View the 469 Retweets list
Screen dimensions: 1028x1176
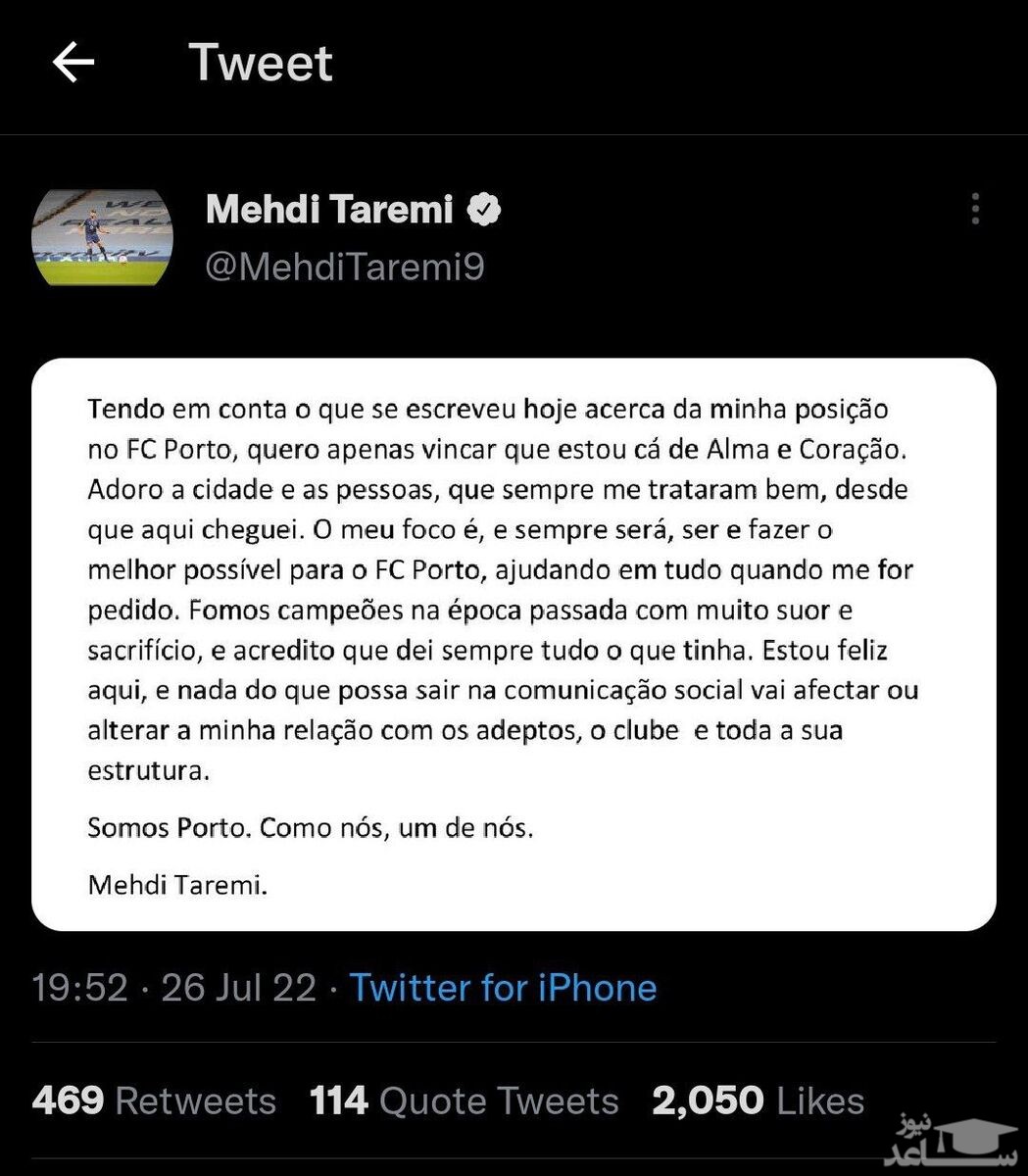tap(154, 1101)
